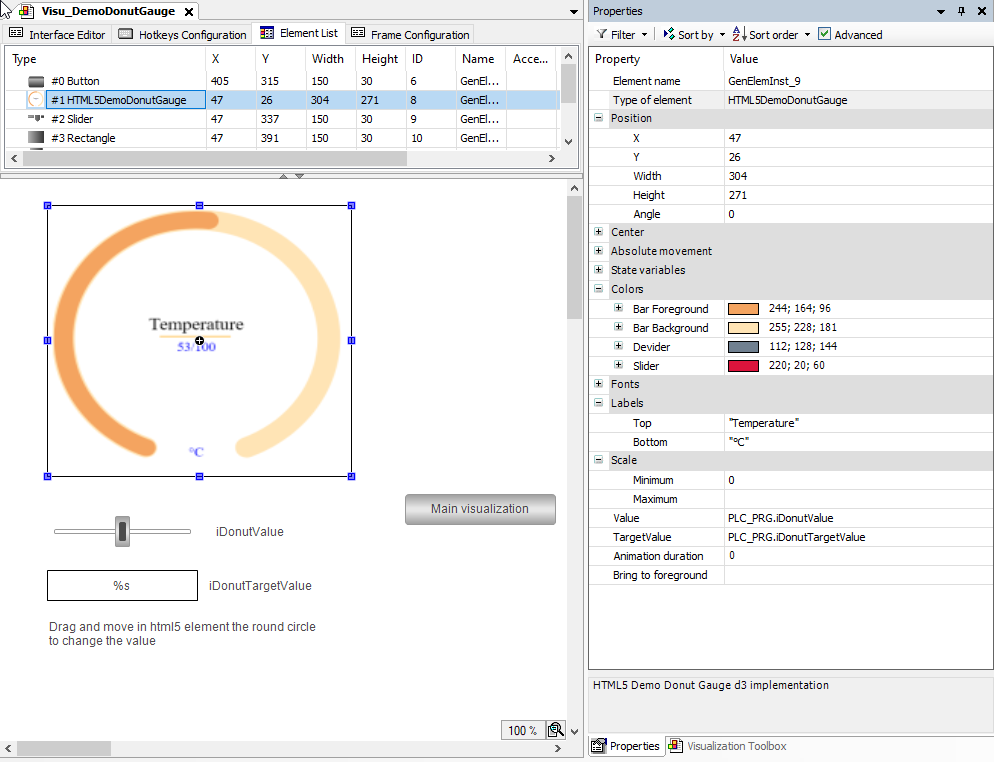Expand the State variables property group
This screenshot has height=762, width=994.
(x=596, y=270)
